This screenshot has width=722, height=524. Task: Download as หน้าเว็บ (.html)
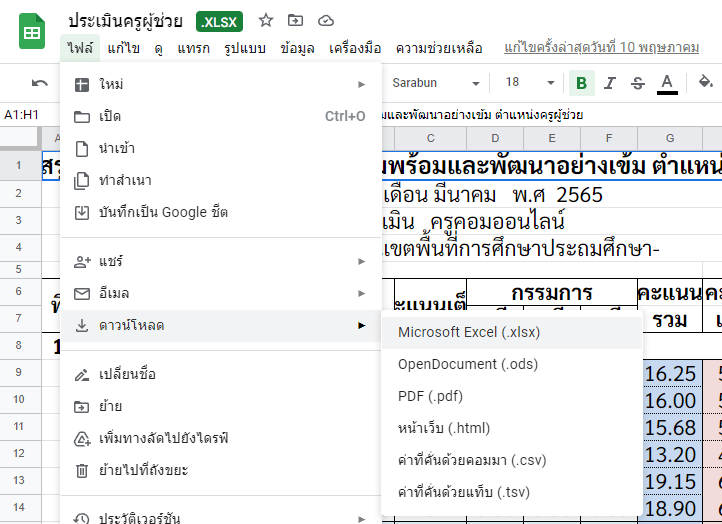512,429
